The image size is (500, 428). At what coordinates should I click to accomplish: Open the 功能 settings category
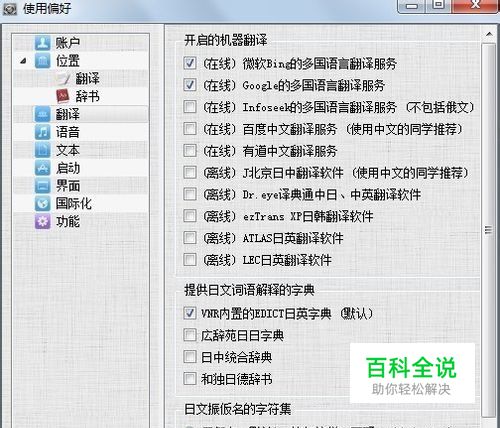pyautogui.click(x=68, y=222)
